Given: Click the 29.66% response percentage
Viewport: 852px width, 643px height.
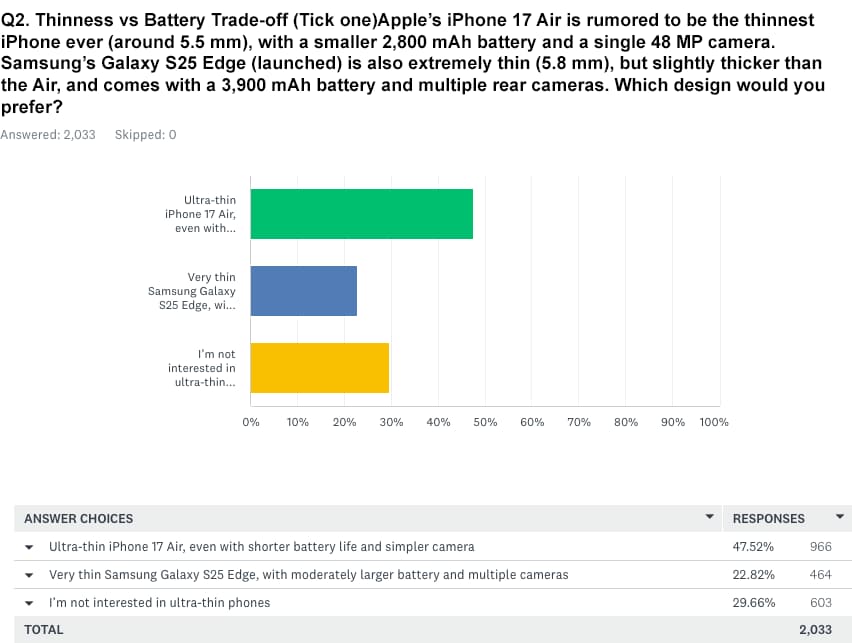Looking at the screenshot, I should 753,602.
